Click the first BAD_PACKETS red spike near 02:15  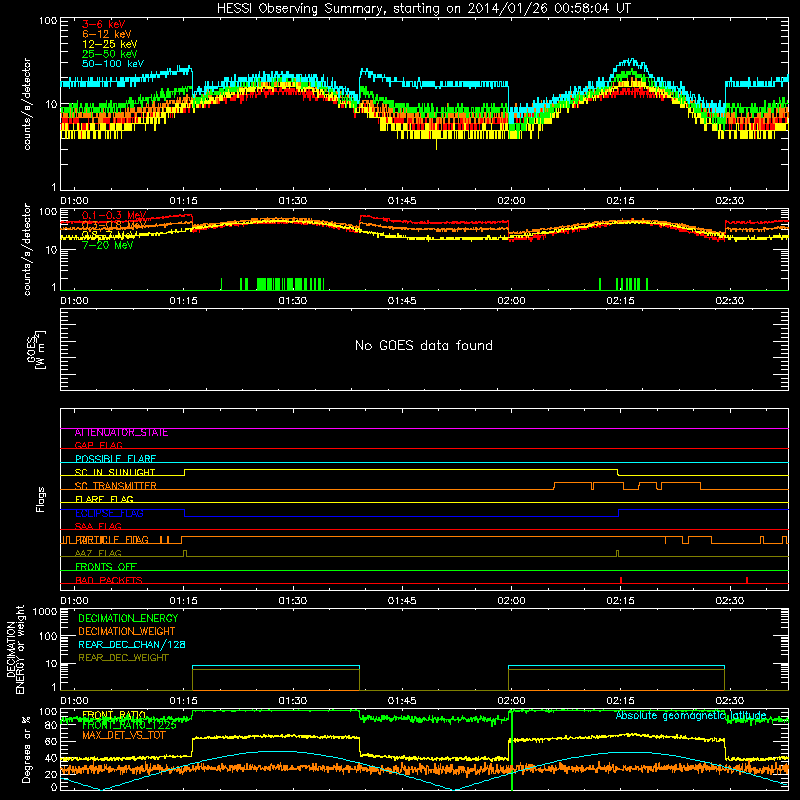621,580
